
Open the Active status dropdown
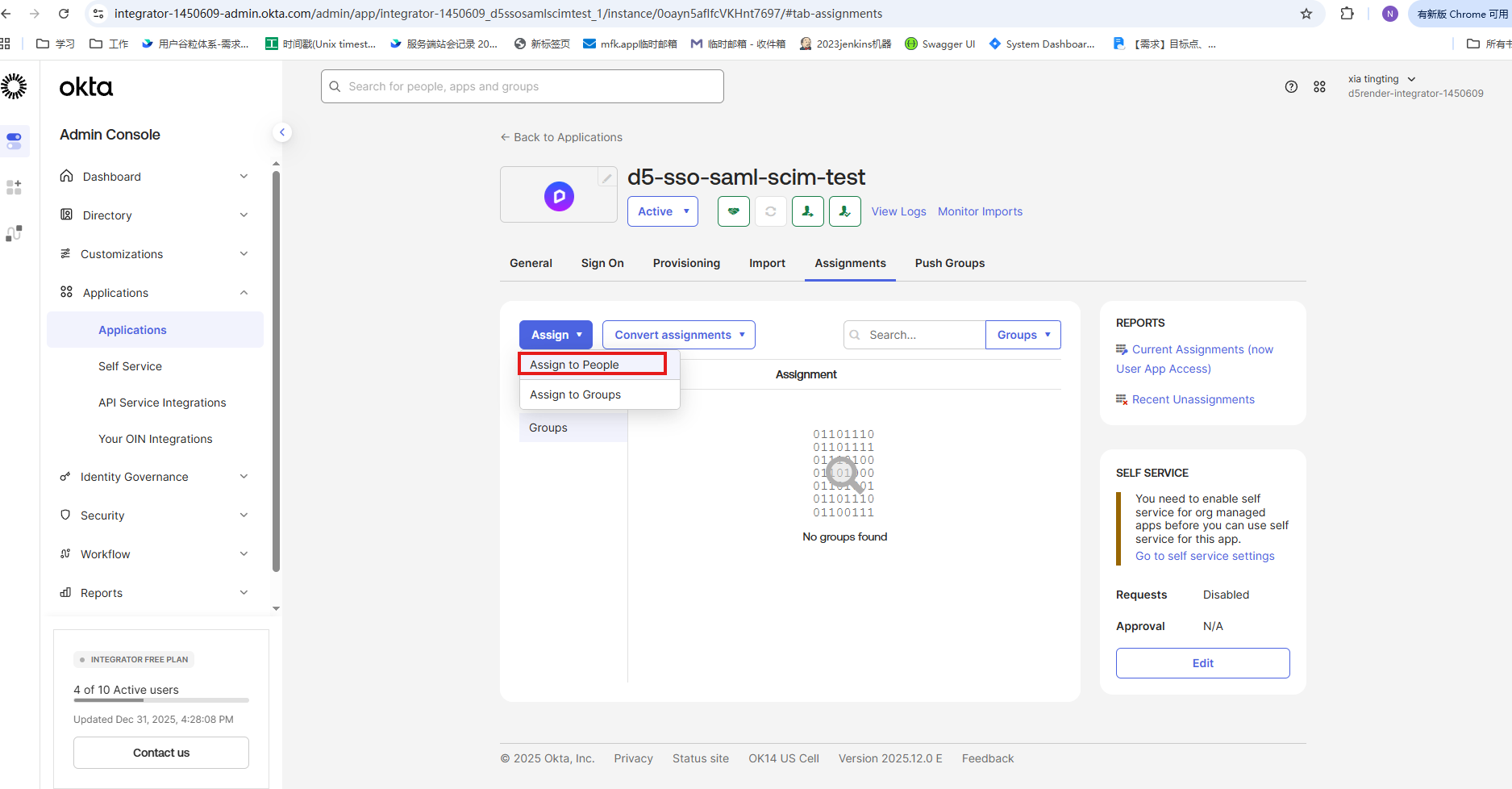pos(662,211)
